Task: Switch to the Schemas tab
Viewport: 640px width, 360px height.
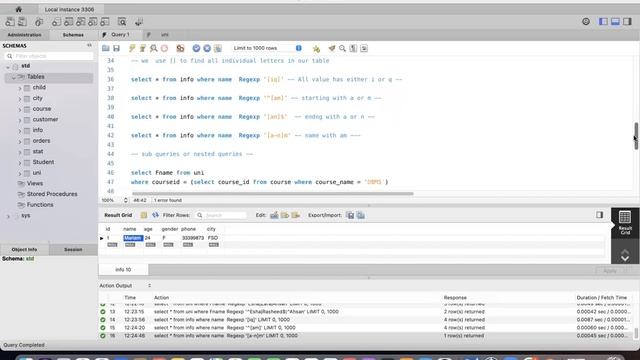Action: pos(73,35)
